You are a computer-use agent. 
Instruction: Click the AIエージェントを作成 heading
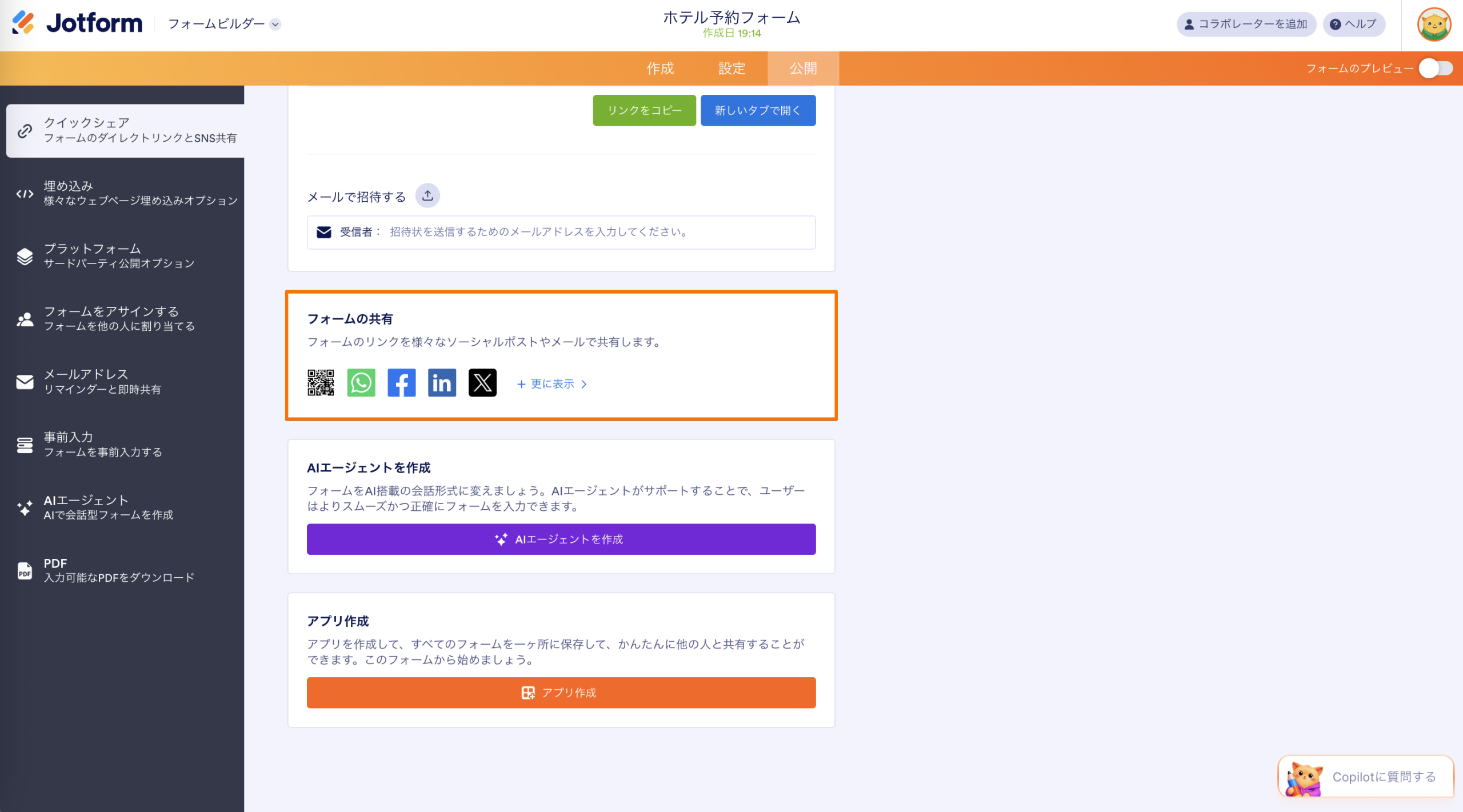(369, 468)
